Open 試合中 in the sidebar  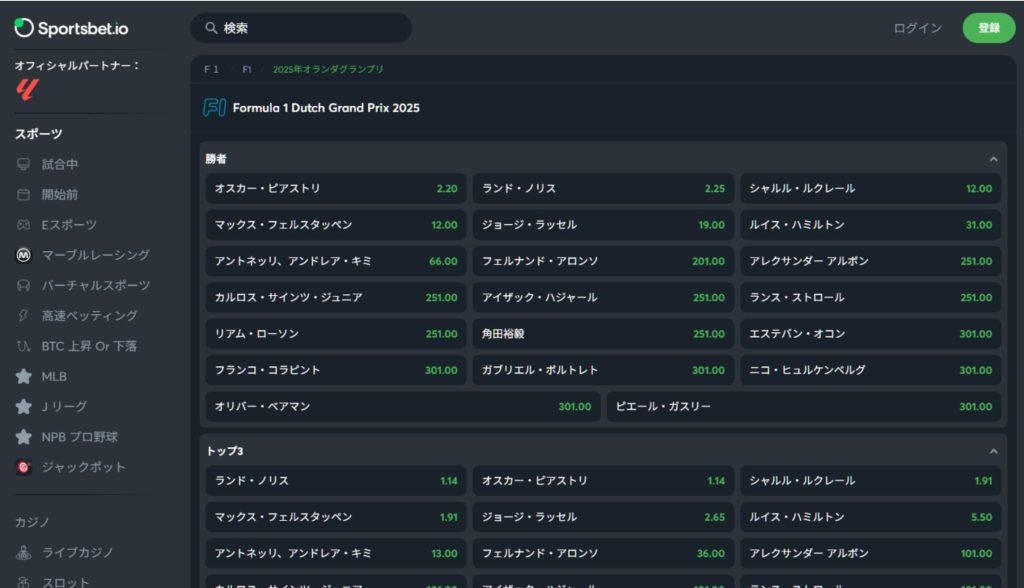(x=59, y=164)
